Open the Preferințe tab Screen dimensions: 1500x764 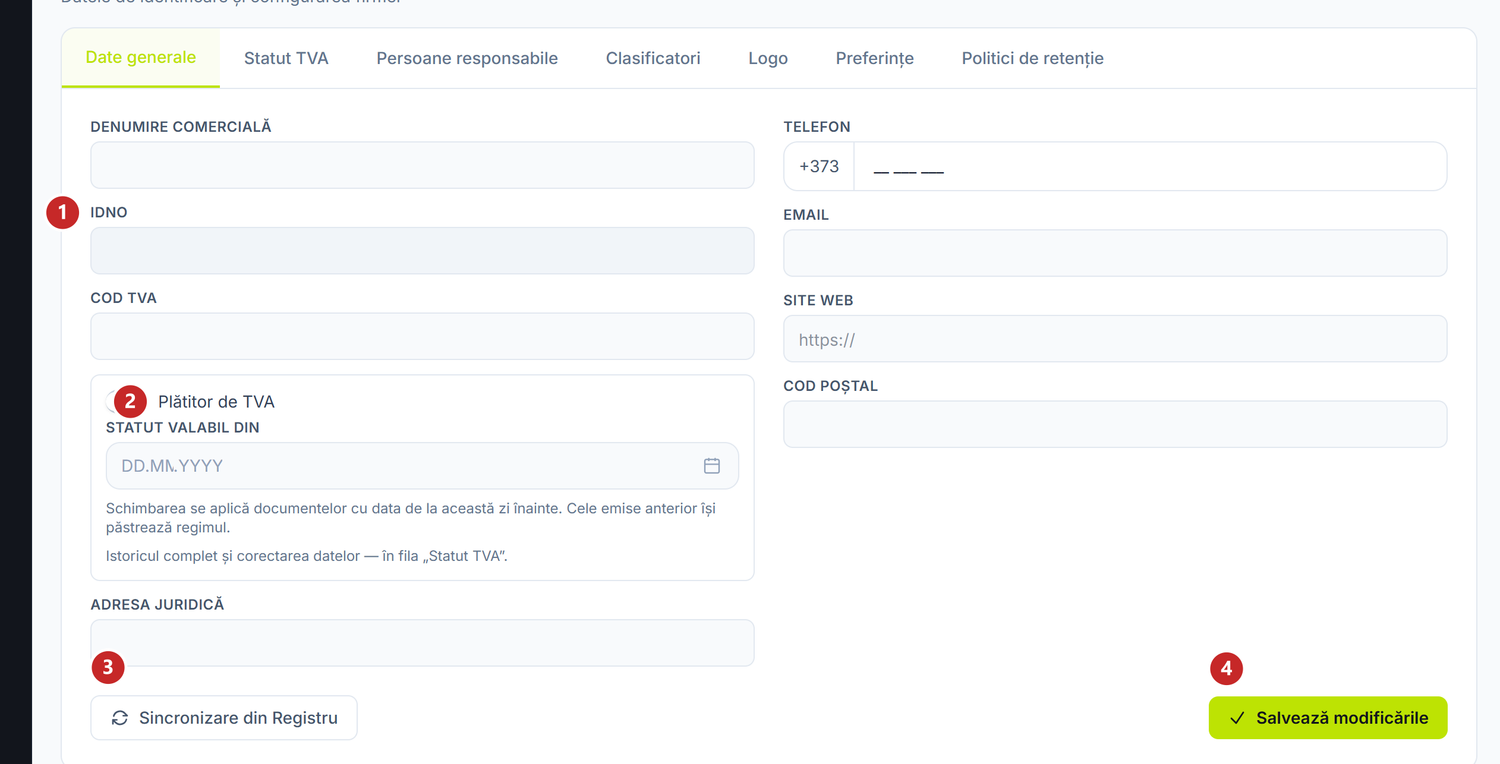[x=875, y=58]
